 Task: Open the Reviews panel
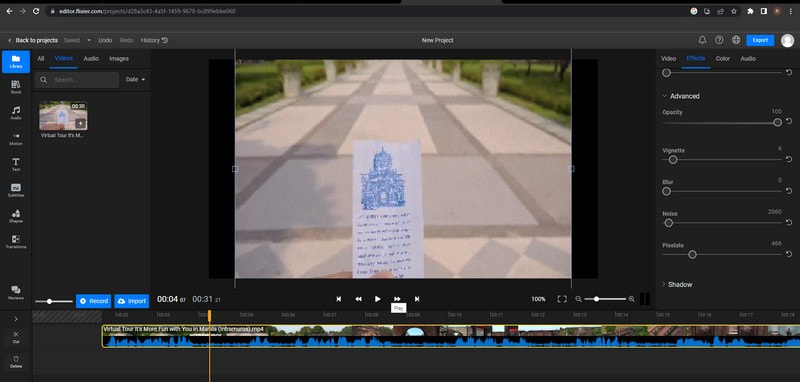pos(16,293)
